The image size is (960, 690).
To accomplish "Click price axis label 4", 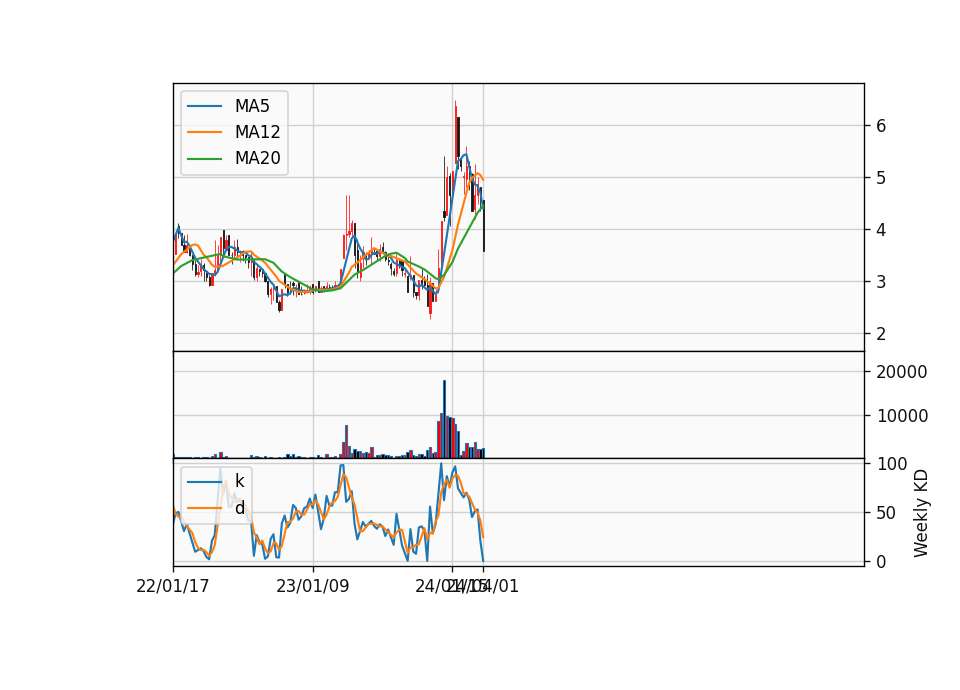I will 881,230.
